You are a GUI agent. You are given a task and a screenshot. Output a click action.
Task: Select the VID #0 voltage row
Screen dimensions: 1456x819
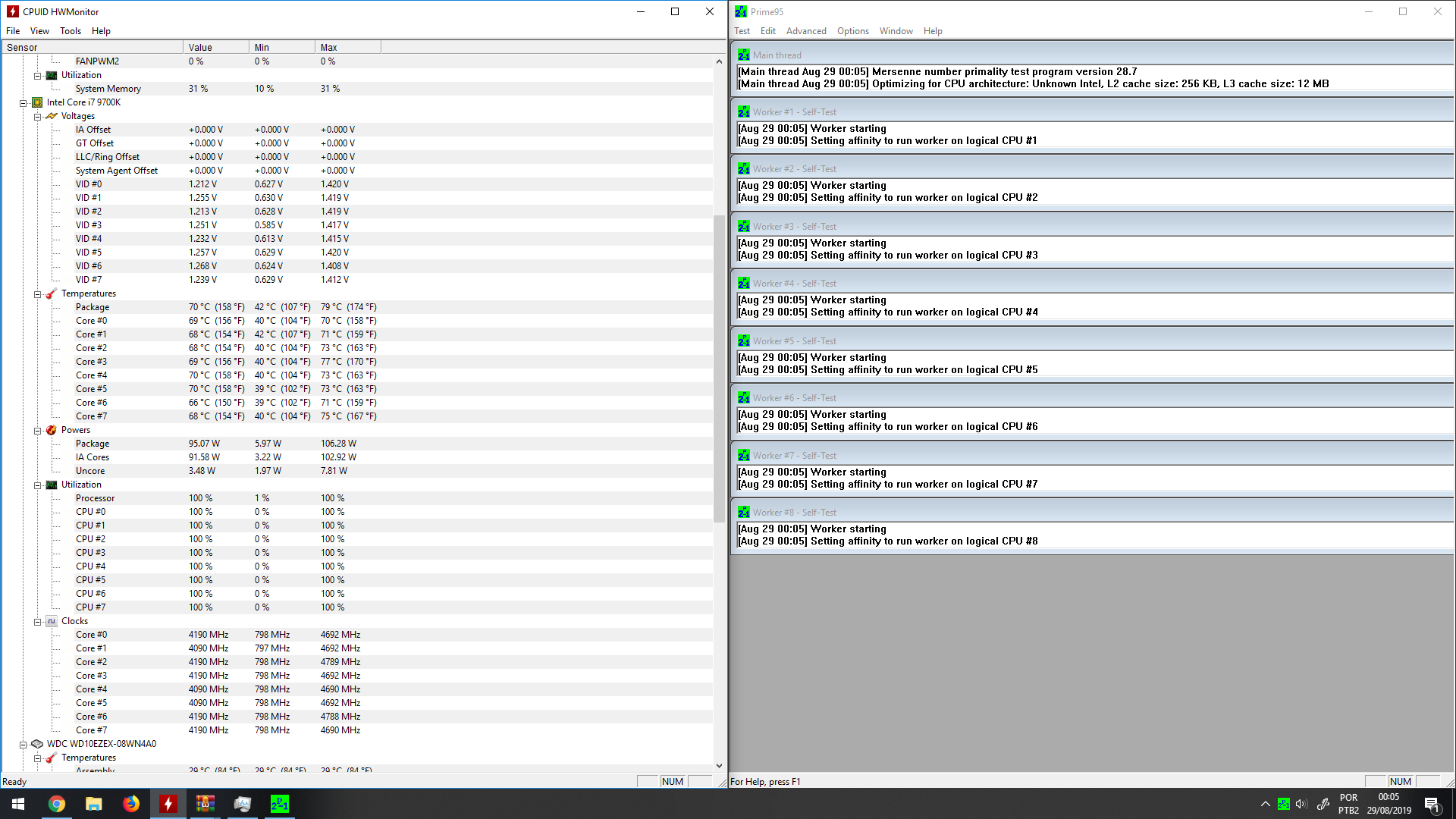356,184
